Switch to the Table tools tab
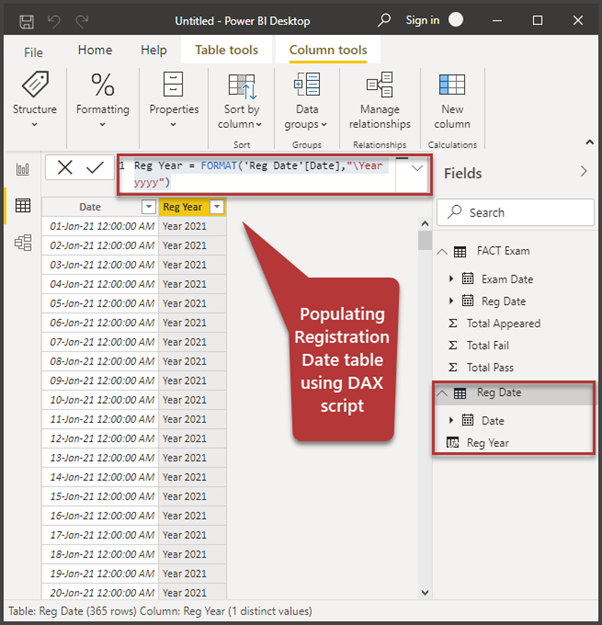602x625 pixels. [226, 50]
